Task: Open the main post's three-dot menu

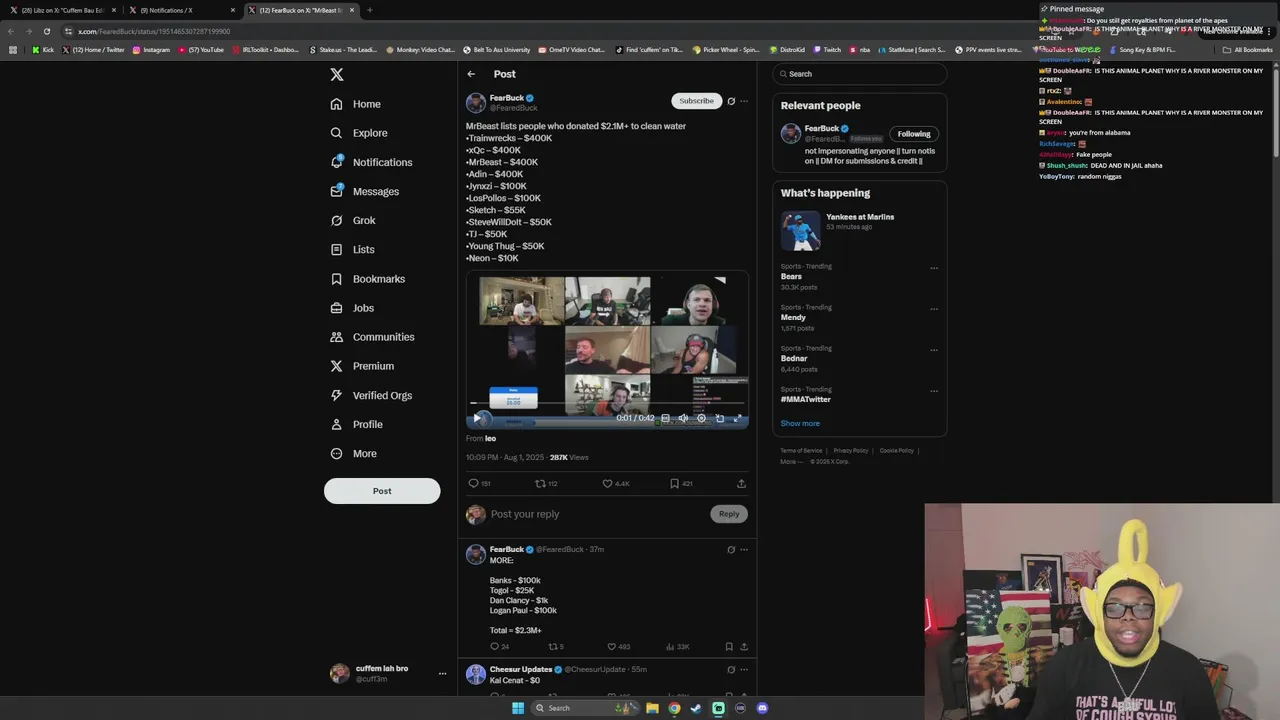Action: click(x=743, y=101)
